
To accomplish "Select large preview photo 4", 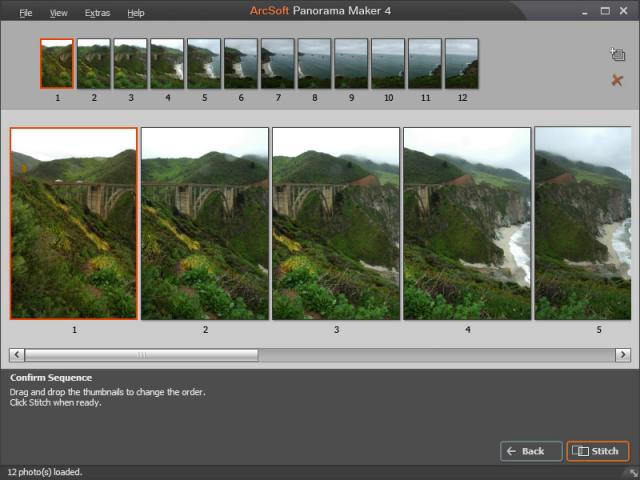I will [467, 223].
